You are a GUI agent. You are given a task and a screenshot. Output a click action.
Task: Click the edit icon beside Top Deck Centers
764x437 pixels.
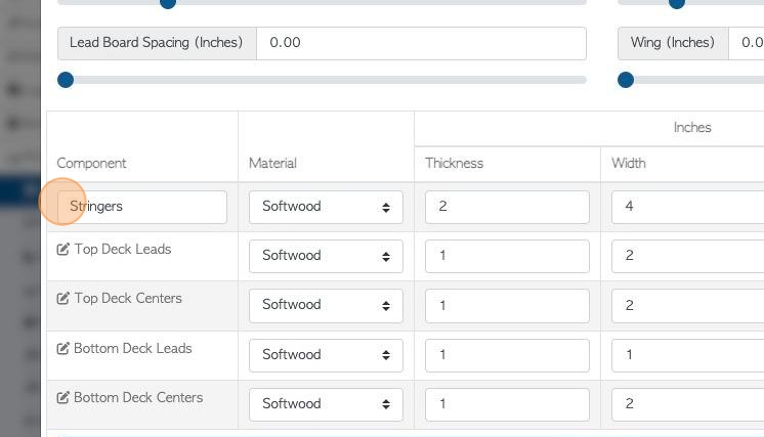click(x=63, y=298)
